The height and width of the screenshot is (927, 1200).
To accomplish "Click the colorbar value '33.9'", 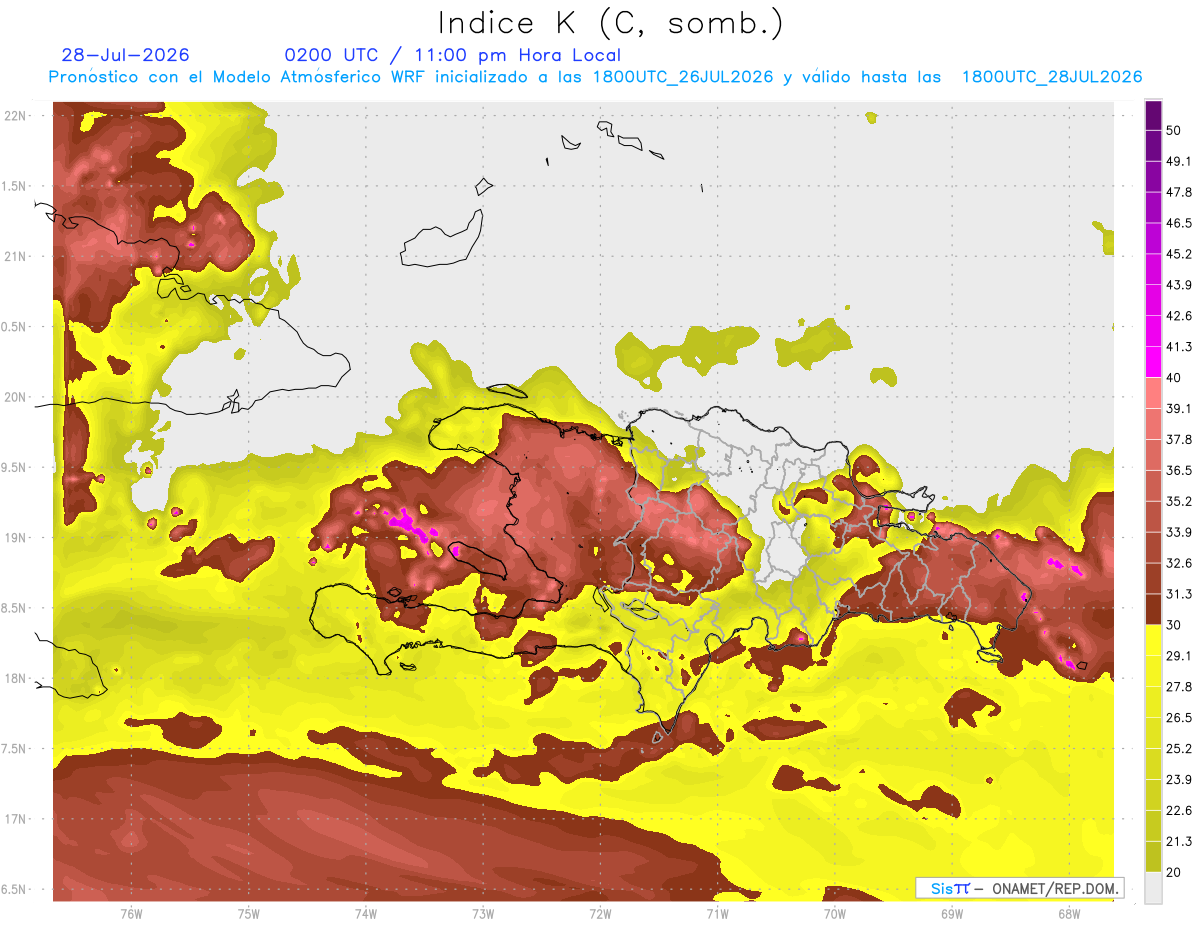I will point(1179,532).
